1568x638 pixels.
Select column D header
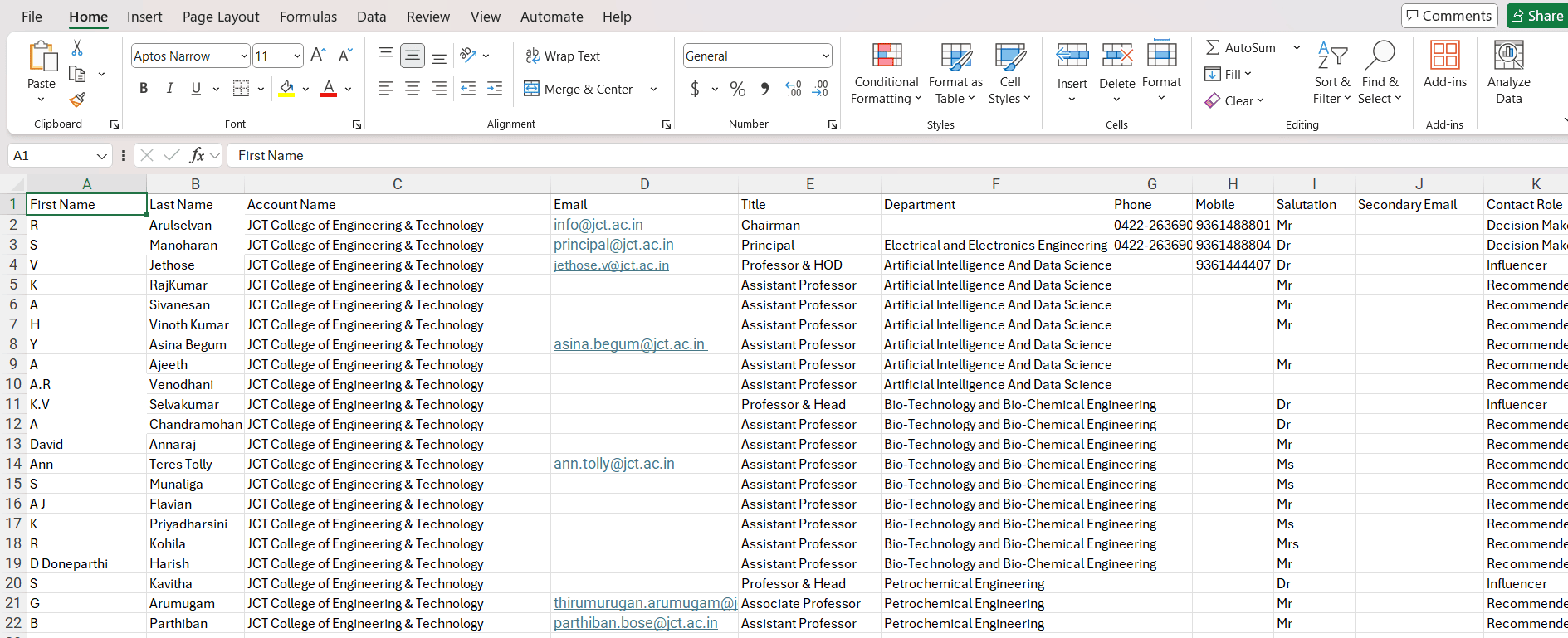point(644,184)
